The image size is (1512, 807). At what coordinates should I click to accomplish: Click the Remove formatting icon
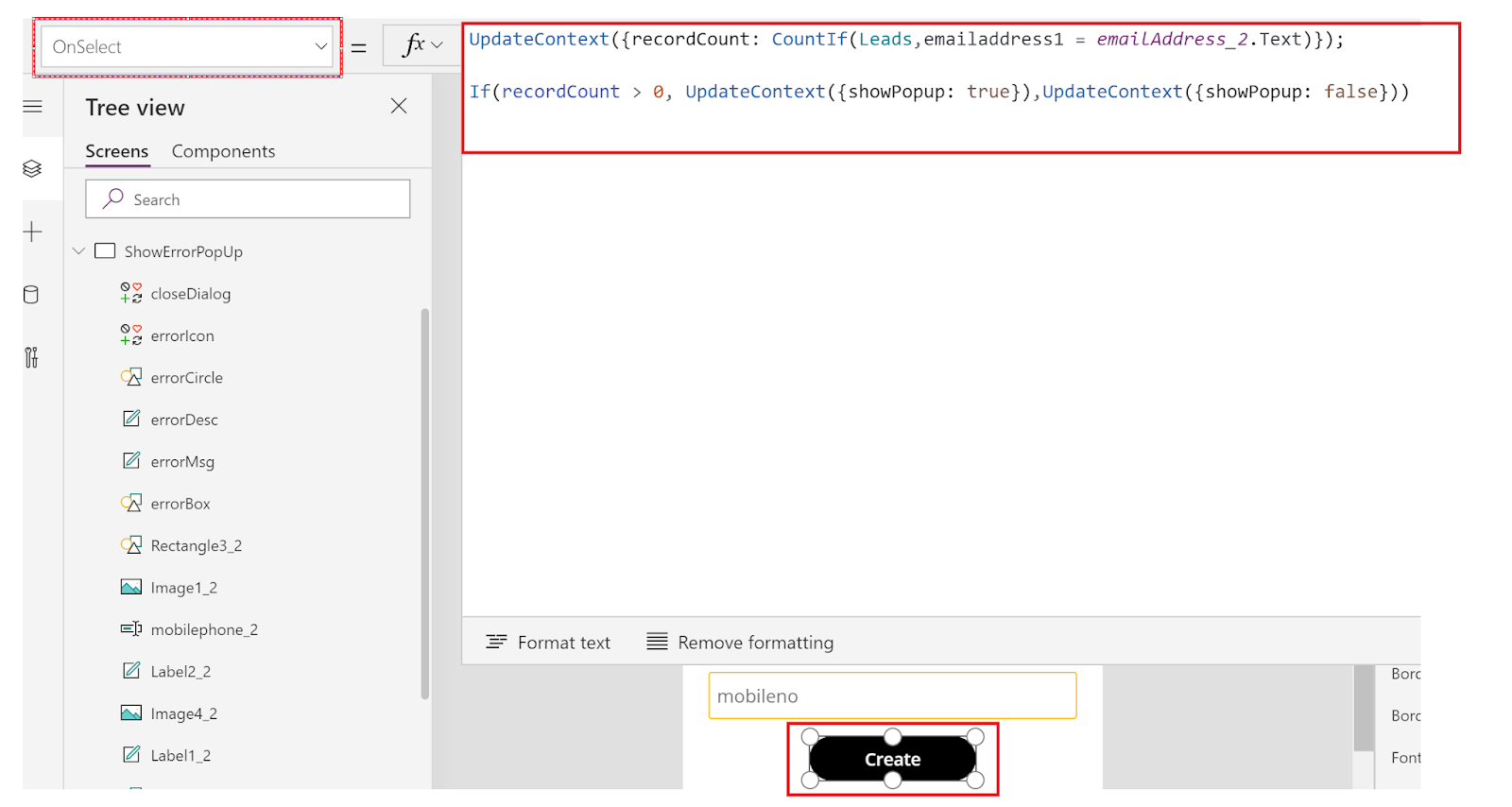click(x=657, y=642)
